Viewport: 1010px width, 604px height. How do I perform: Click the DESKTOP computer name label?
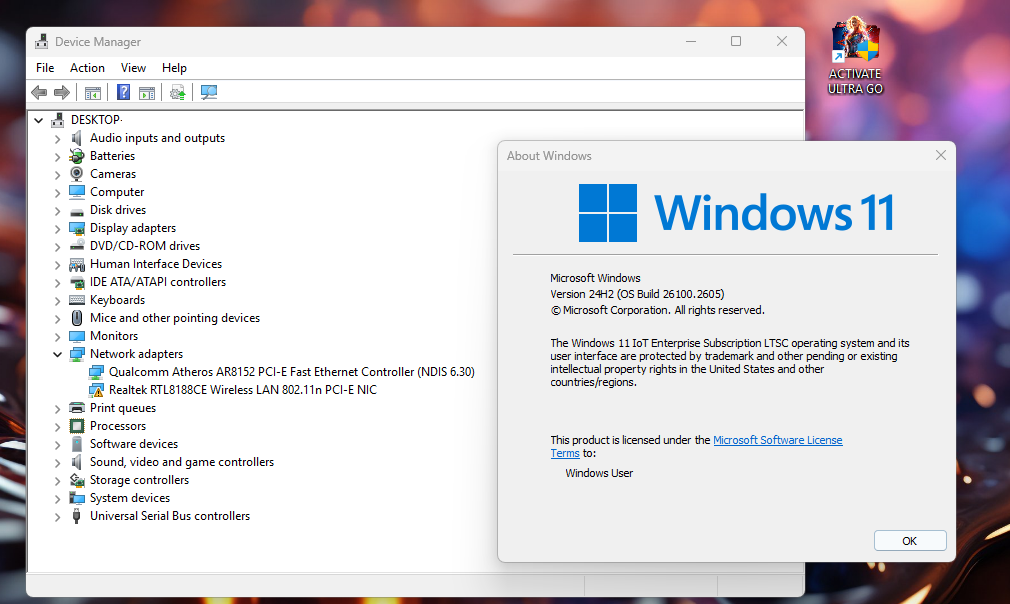click(96, 120)
